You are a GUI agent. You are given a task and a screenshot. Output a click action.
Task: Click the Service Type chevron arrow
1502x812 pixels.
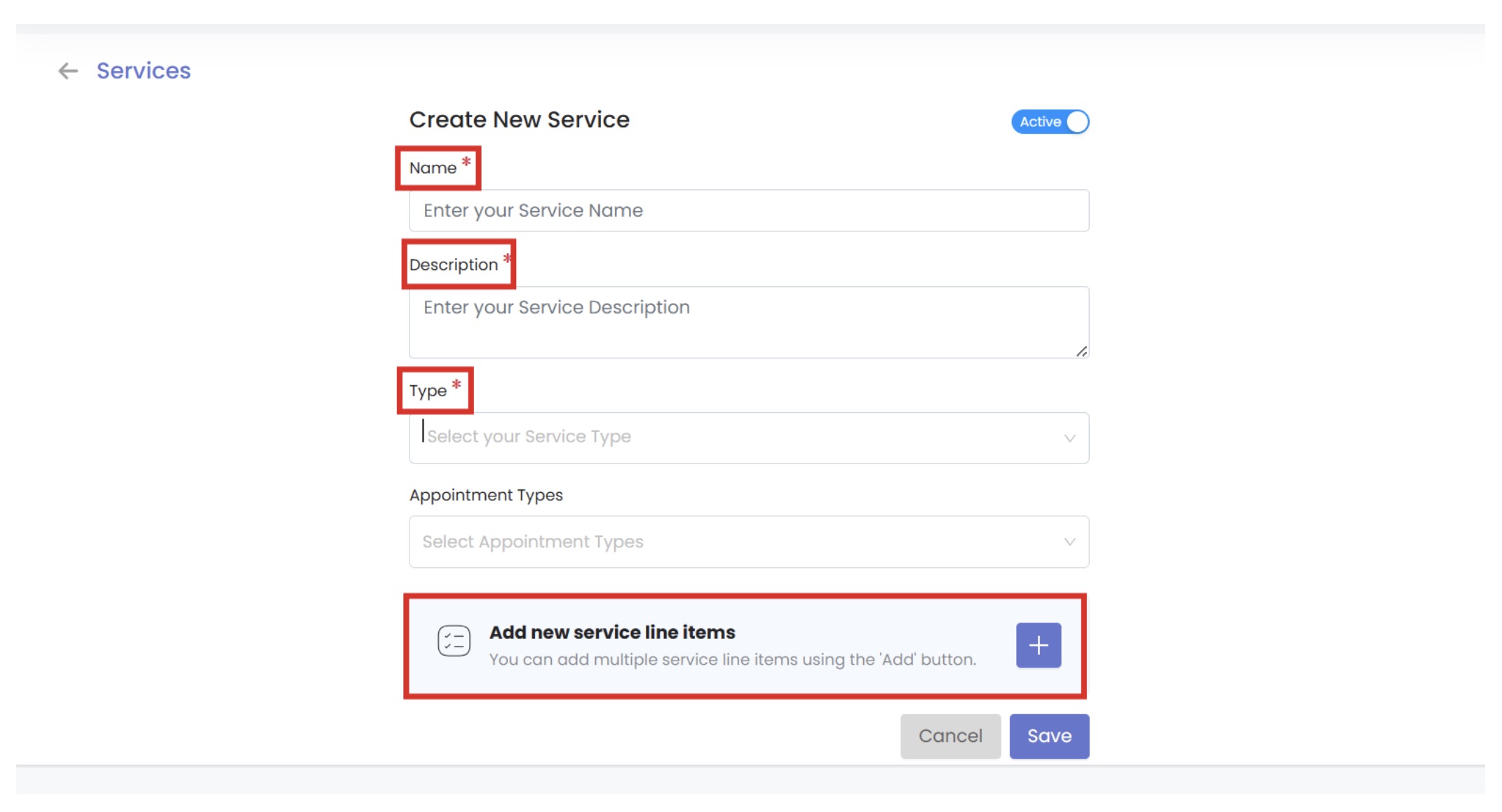tap(1069, 438)
